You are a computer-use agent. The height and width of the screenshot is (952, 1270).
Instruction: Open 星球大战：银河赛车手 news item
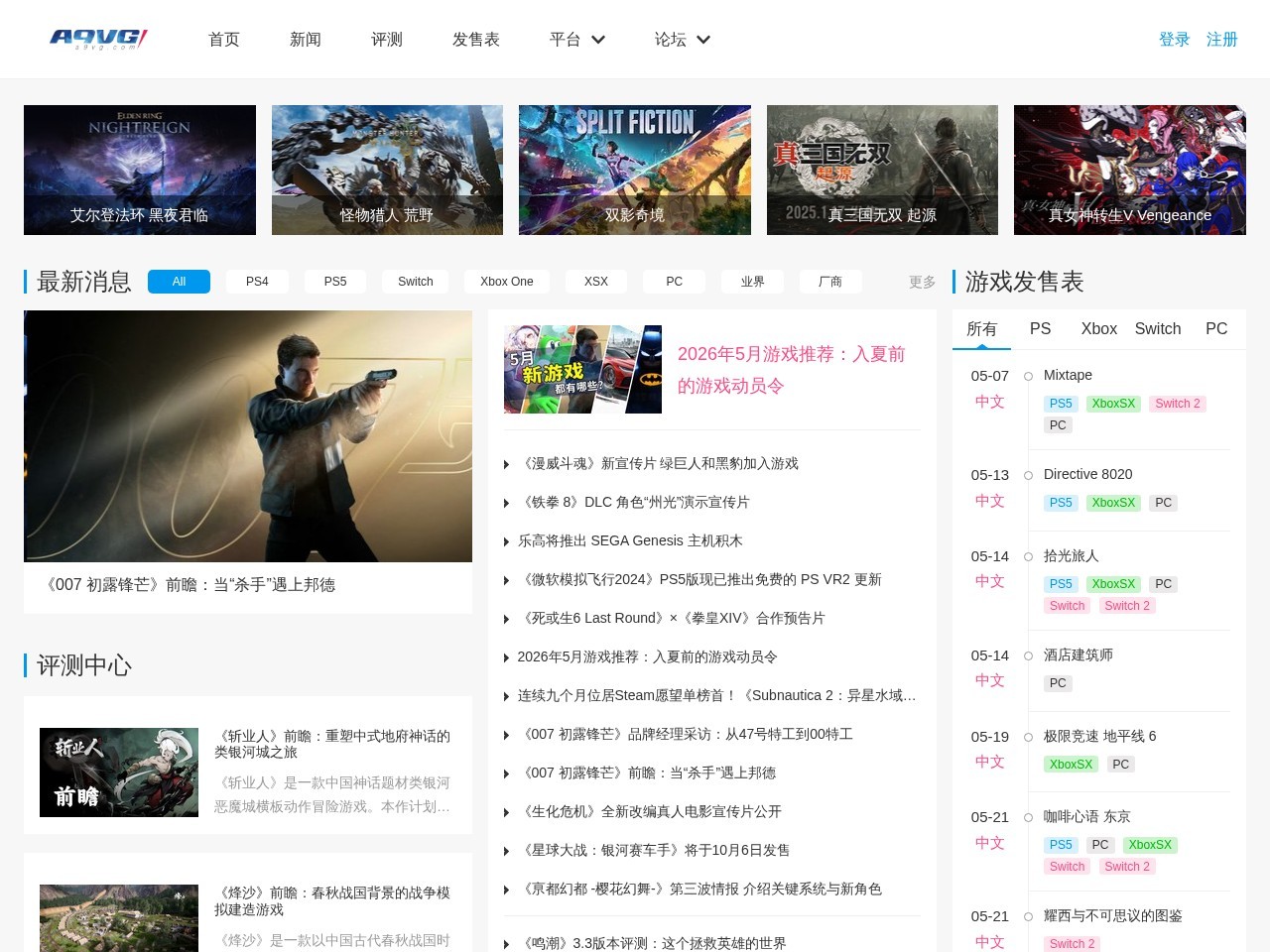[654, 851]
